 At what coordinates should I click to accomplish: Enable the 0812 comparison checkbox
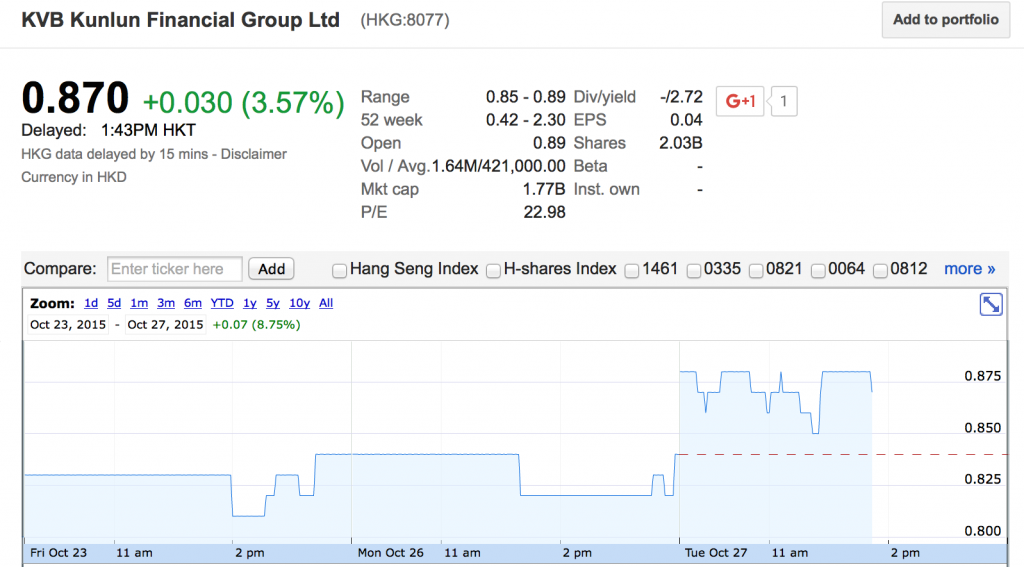pyautogui.click(x=880, y=270)
